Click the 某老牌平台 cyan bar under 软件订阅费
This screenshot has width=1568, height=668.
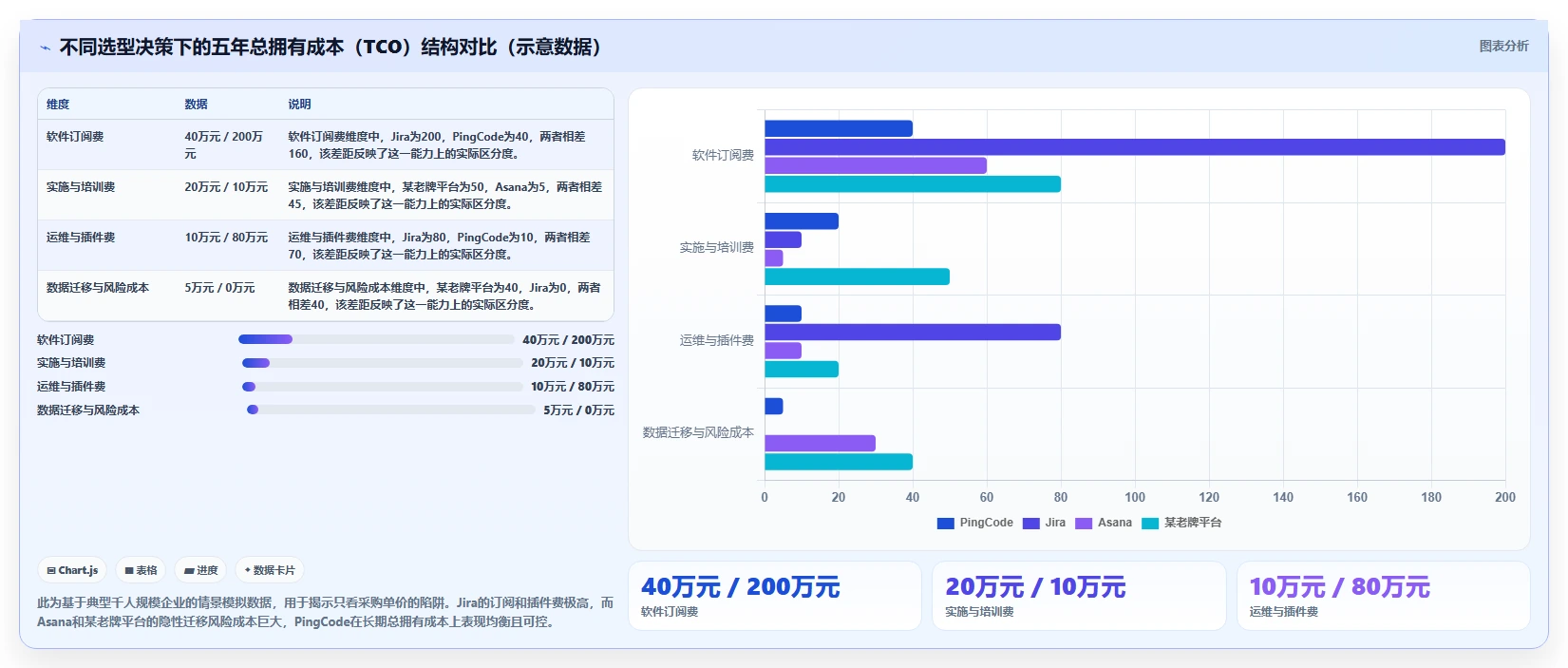click(x=913, y=184)
